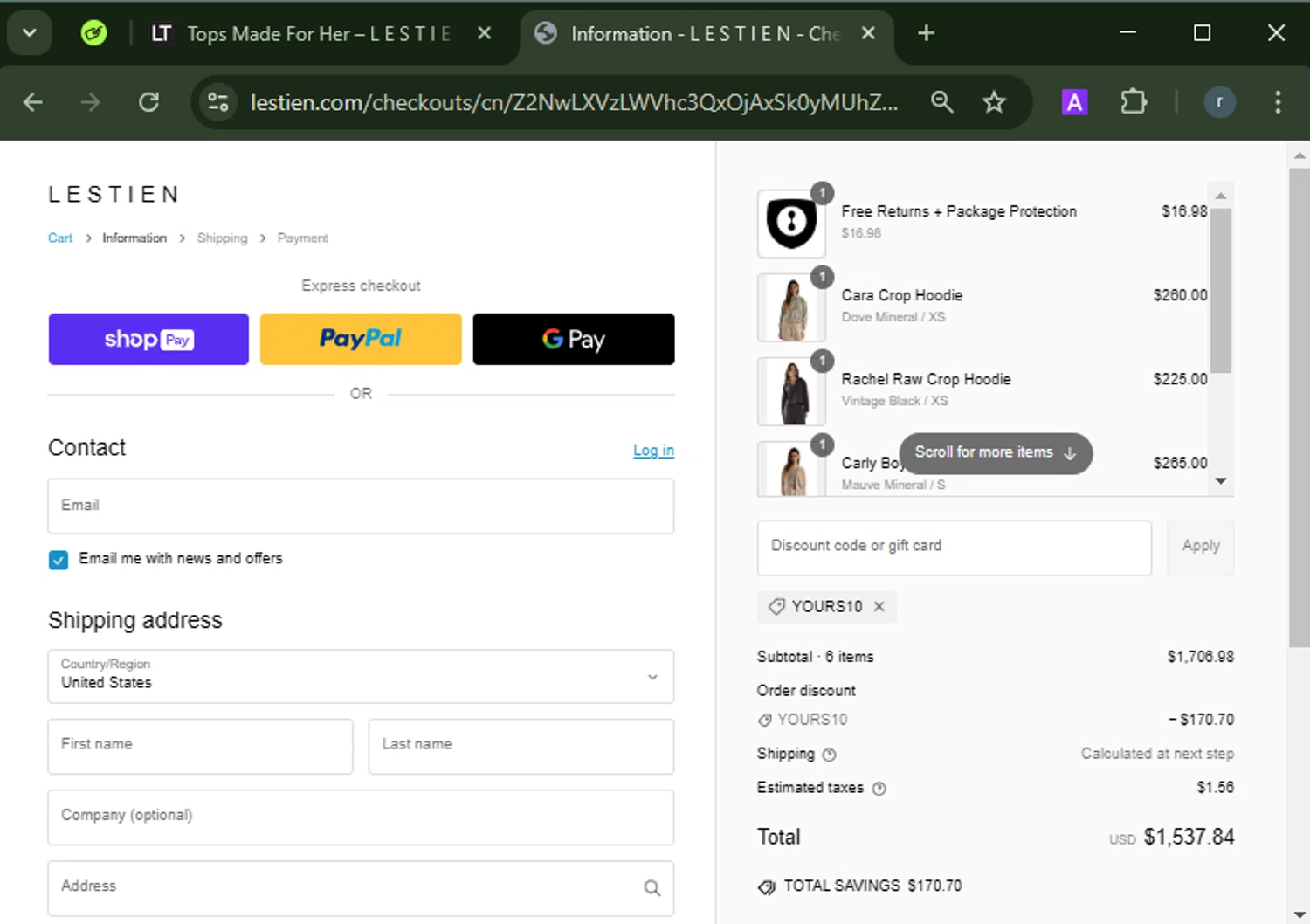
Task: Open the purple A extension icon
Action: 1074,102
